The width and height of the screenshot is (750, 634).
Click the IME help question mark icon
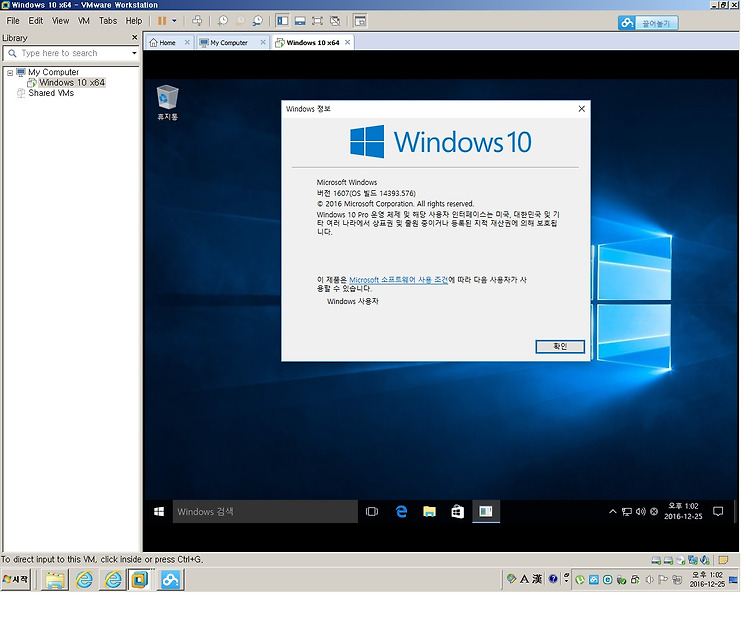tap(553, 579)
